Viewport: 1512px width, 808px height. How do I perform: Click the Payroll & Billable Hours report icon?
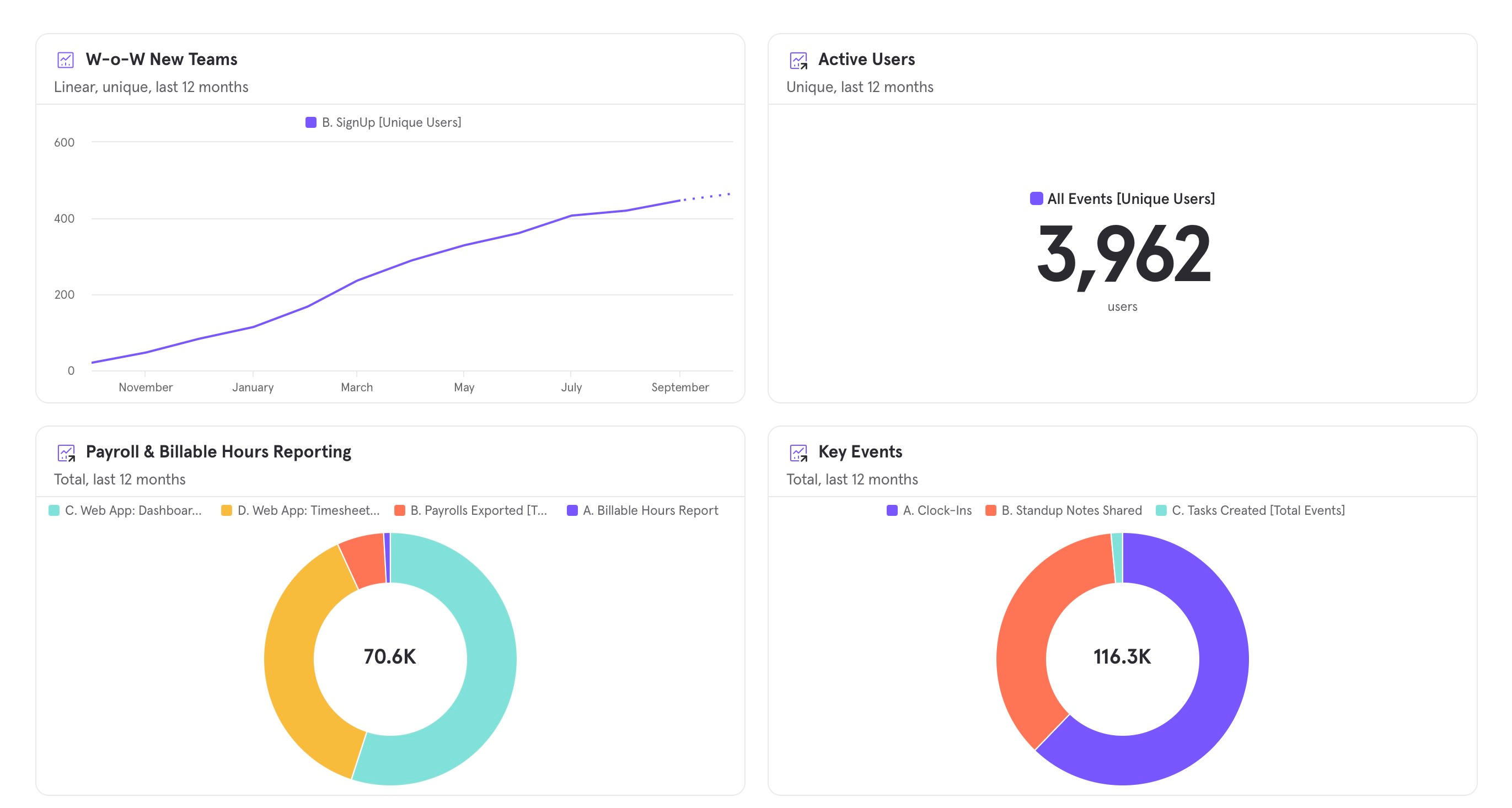click(66, 453)
